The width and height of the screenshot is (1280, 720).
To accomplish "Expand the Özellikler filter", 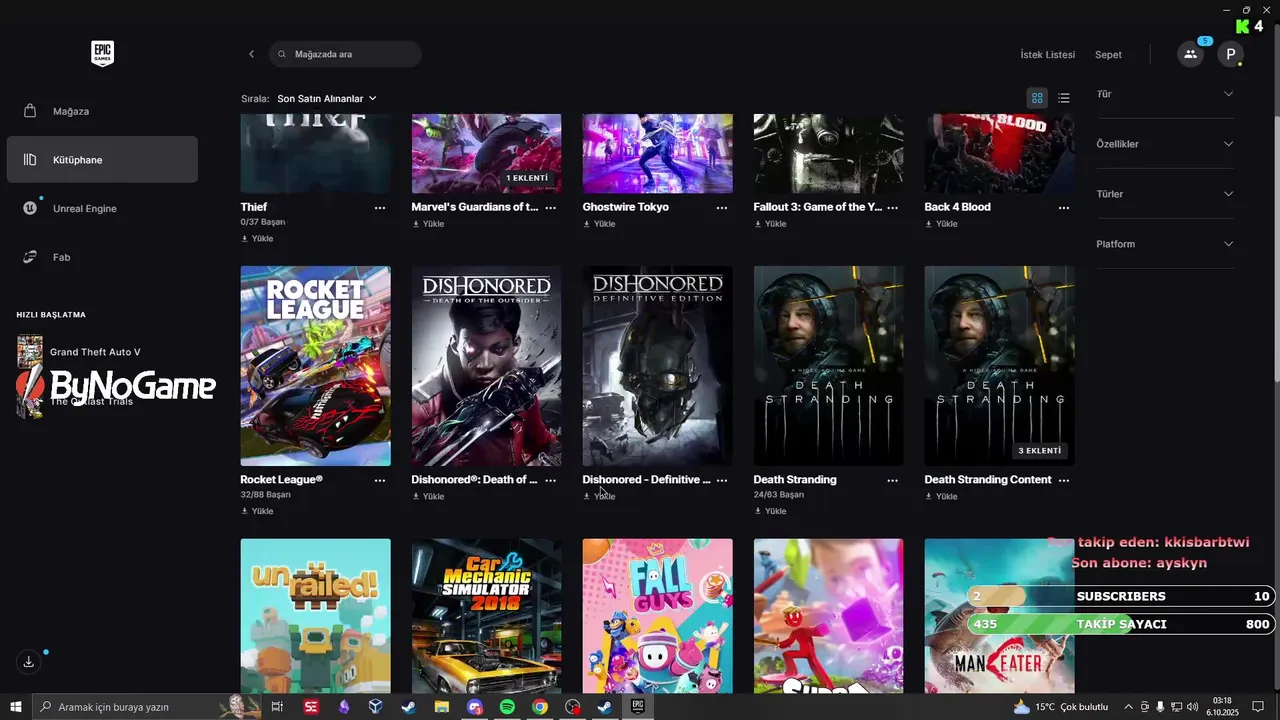I will tap(1165, 144).
